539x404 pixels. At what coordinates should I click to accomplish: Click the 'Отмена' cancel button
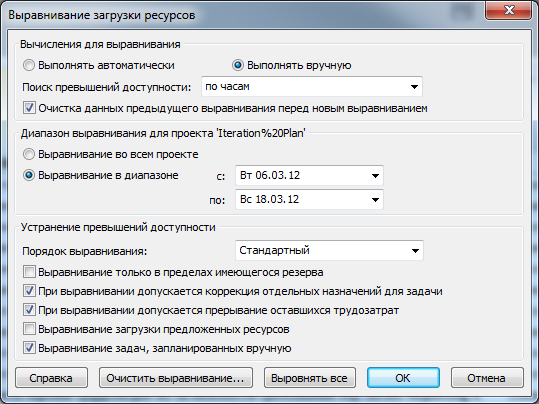487,378
